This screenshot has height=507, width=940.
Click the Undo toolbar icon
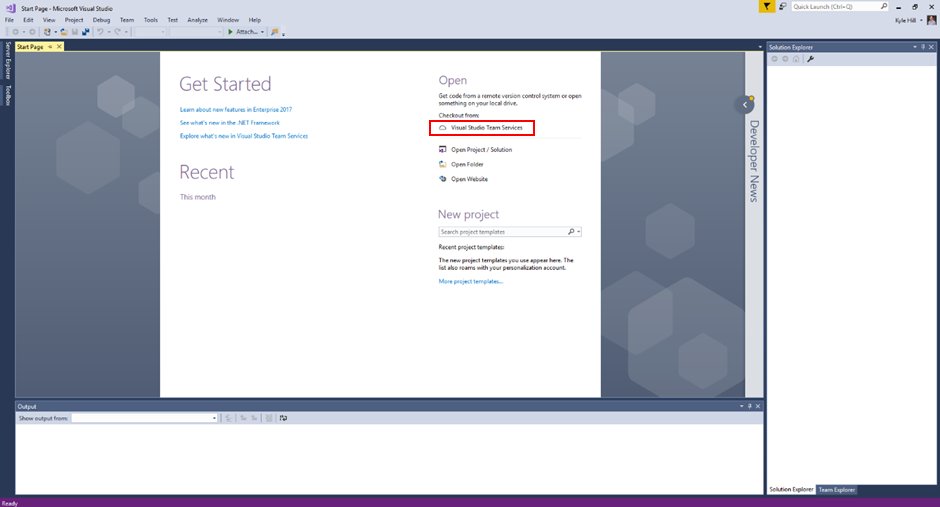point(100,32)
